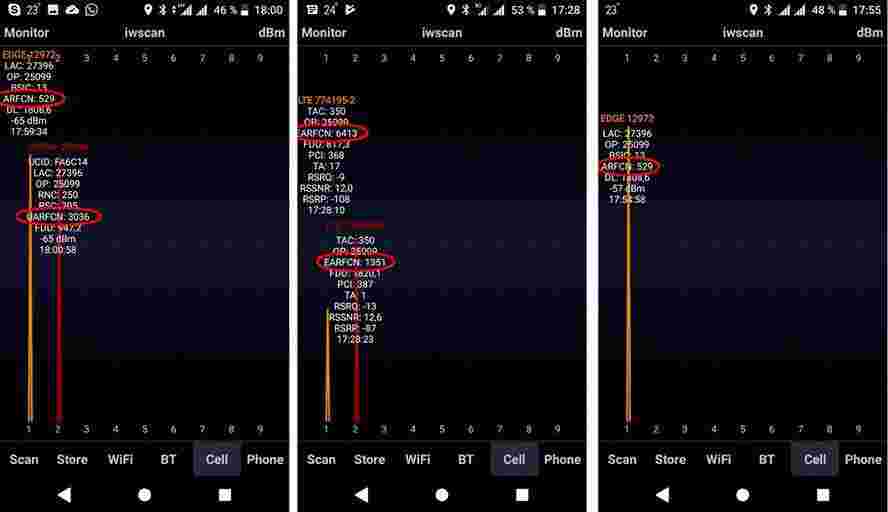The image size is (888, 512).
Task: Tap the home circle on the right phone
Action: (742, 494)
